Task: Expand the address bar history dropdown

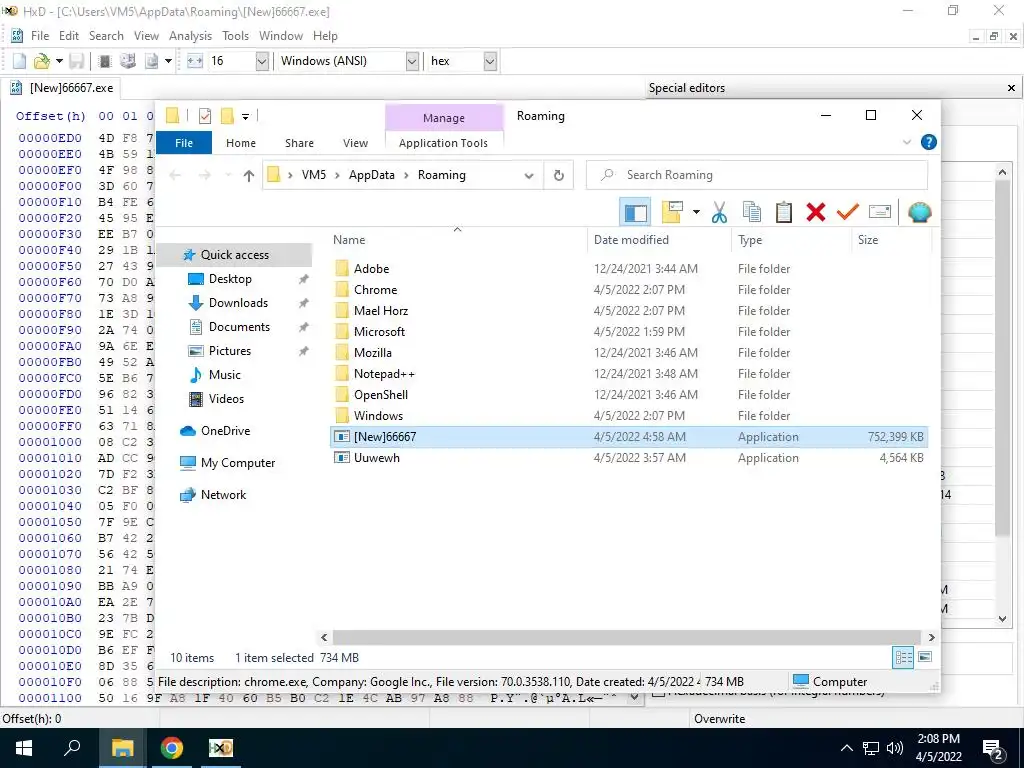Action: click(x=529, y=176)
